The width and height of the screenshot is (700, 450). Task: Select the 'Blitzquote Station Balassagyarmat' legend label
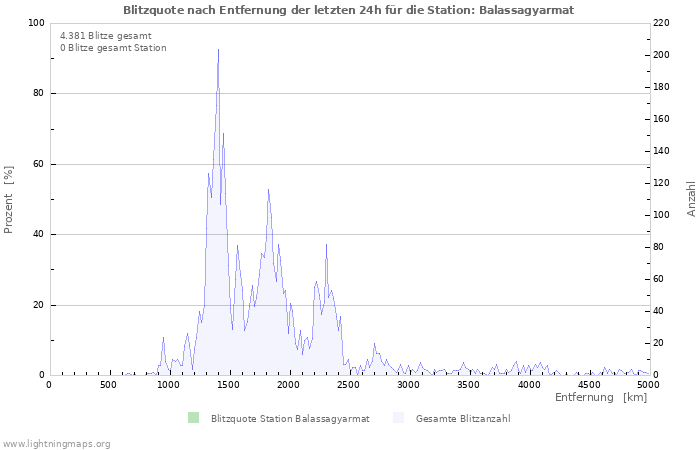coord(290,419)
